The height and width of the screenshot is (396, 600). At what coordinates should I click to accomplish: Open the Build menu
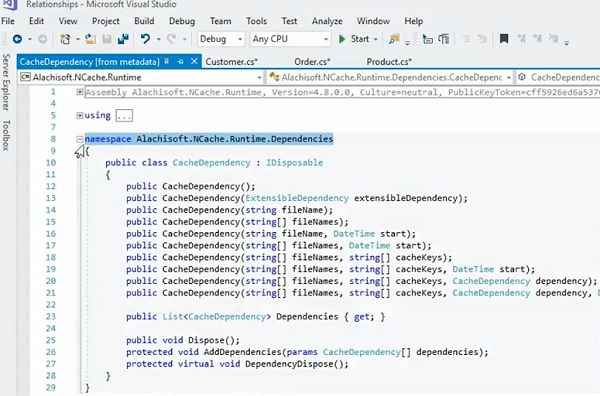pyautogui.click(x=144, y=21)
